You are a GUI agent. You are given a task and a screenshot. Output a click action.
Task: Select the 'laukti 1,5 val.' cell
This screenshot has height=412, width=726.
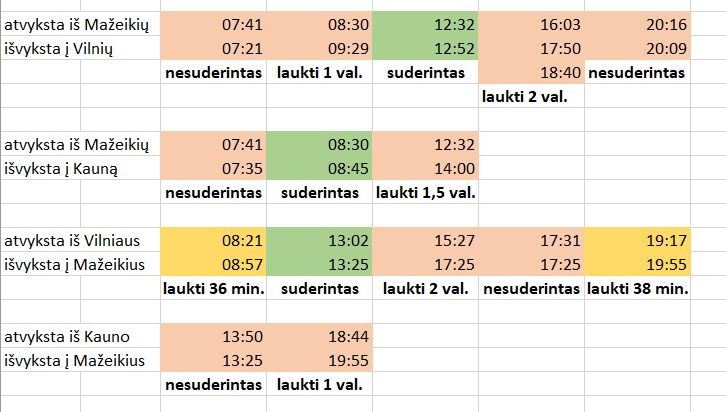(424, 192)
